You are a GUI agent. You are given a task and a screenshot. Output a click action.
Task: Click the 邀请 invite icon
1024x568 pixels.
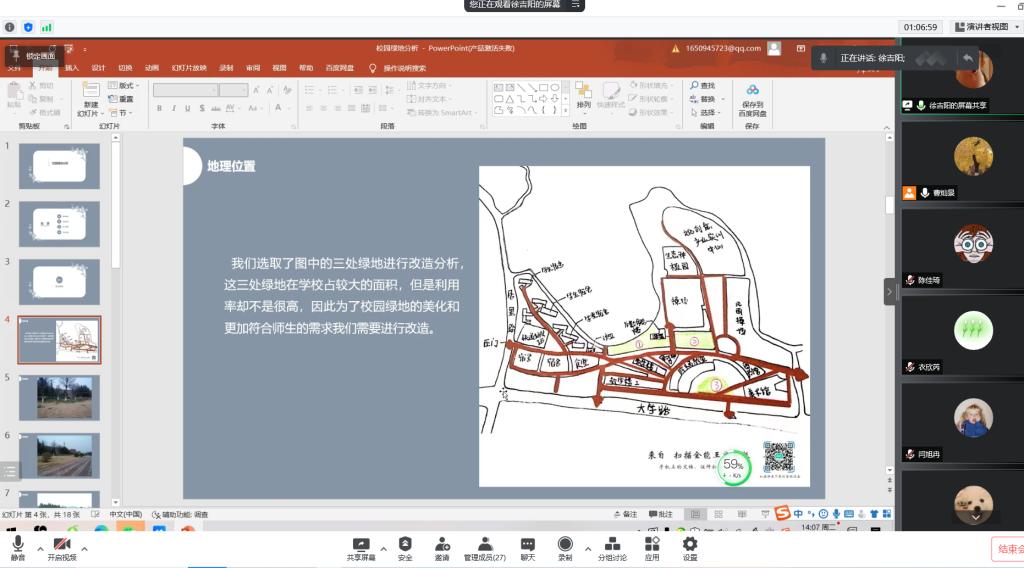click(442, 544)
